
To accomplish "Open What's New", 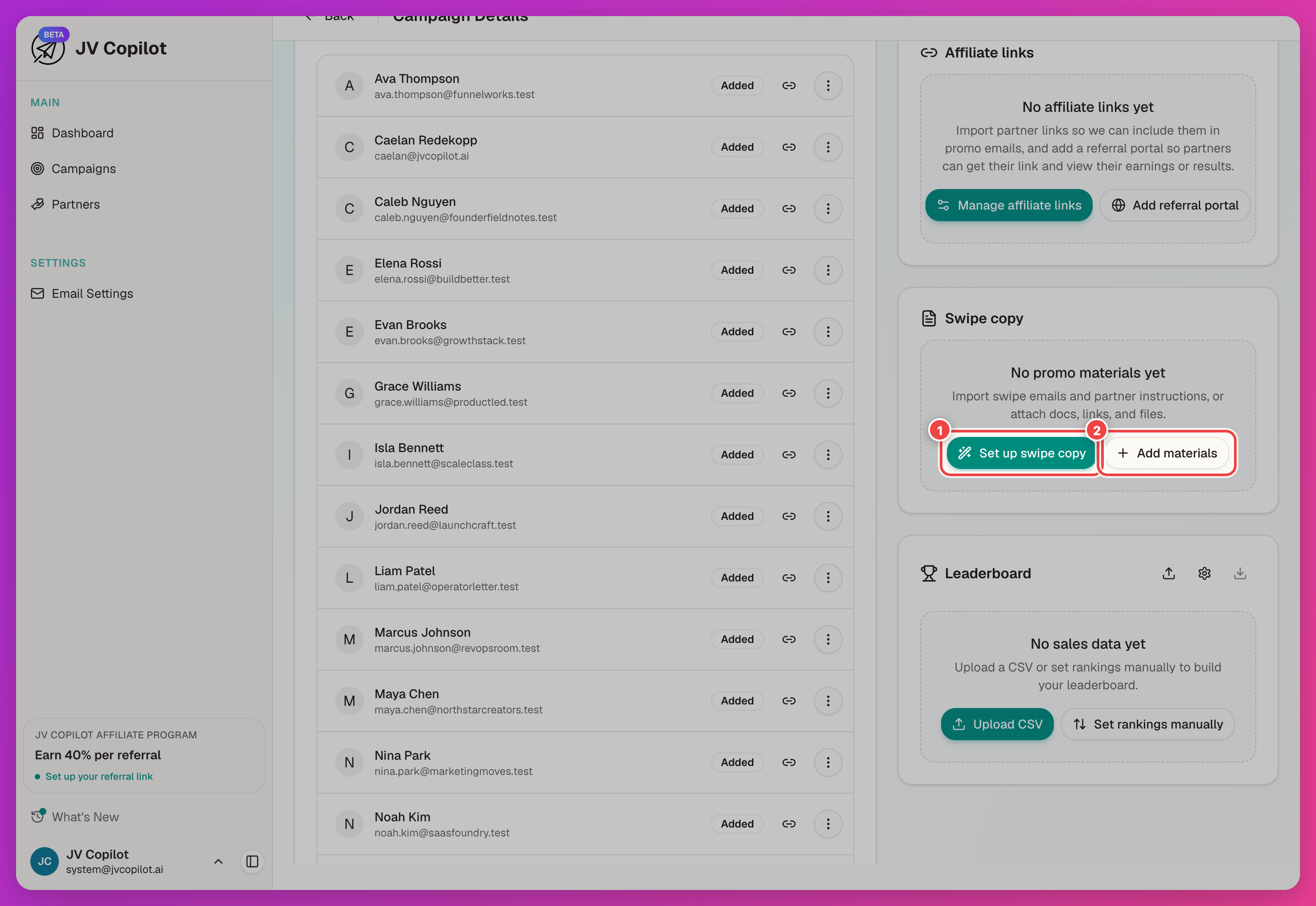I will 75,817.
